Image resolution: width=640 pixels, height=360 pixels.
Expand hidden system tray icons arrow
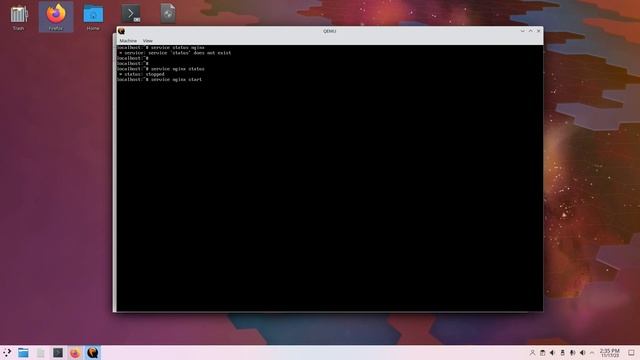(x=592, y=353)
